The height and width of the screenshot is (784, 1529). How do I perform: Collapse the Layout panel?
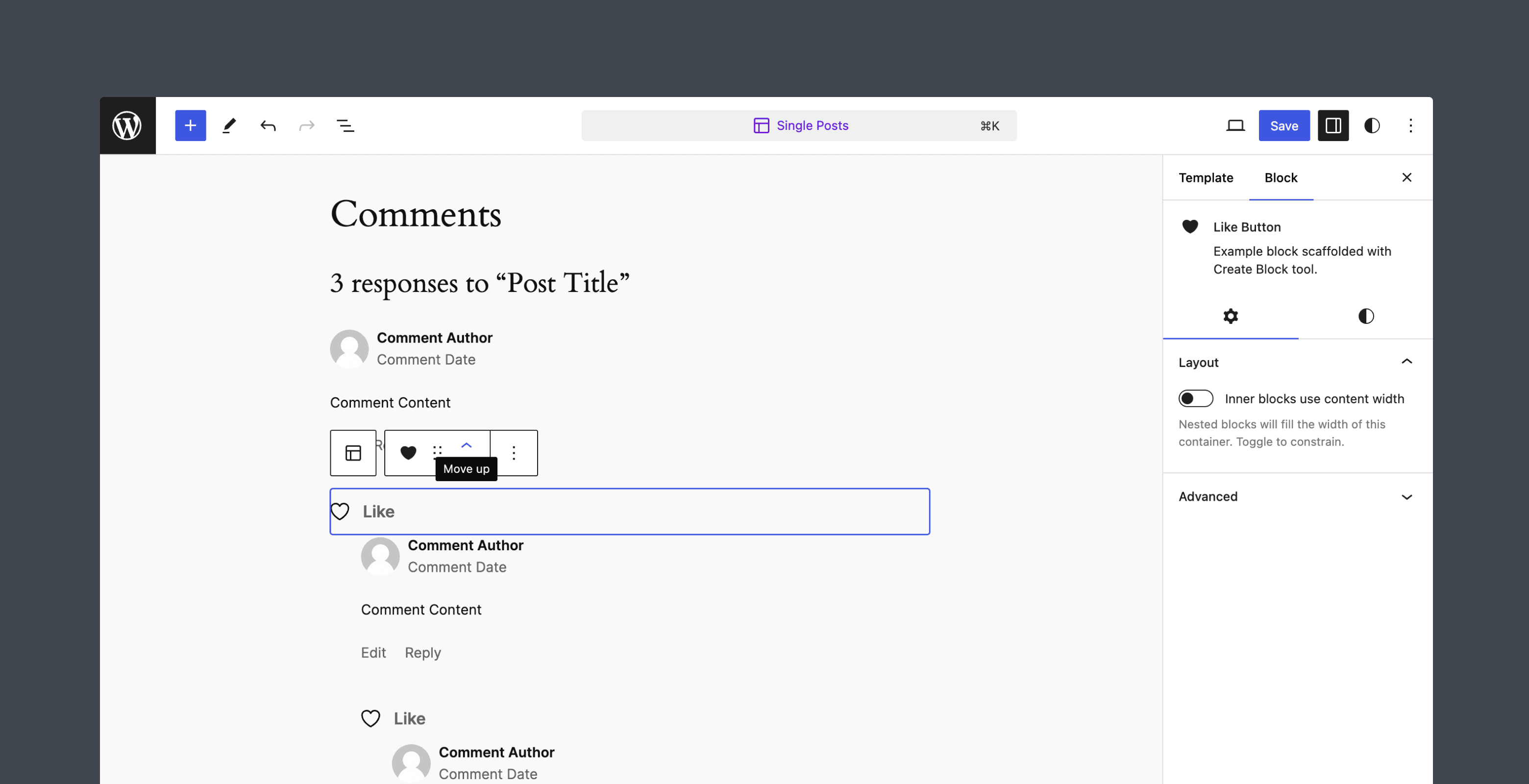click(x=1298, y=362)
